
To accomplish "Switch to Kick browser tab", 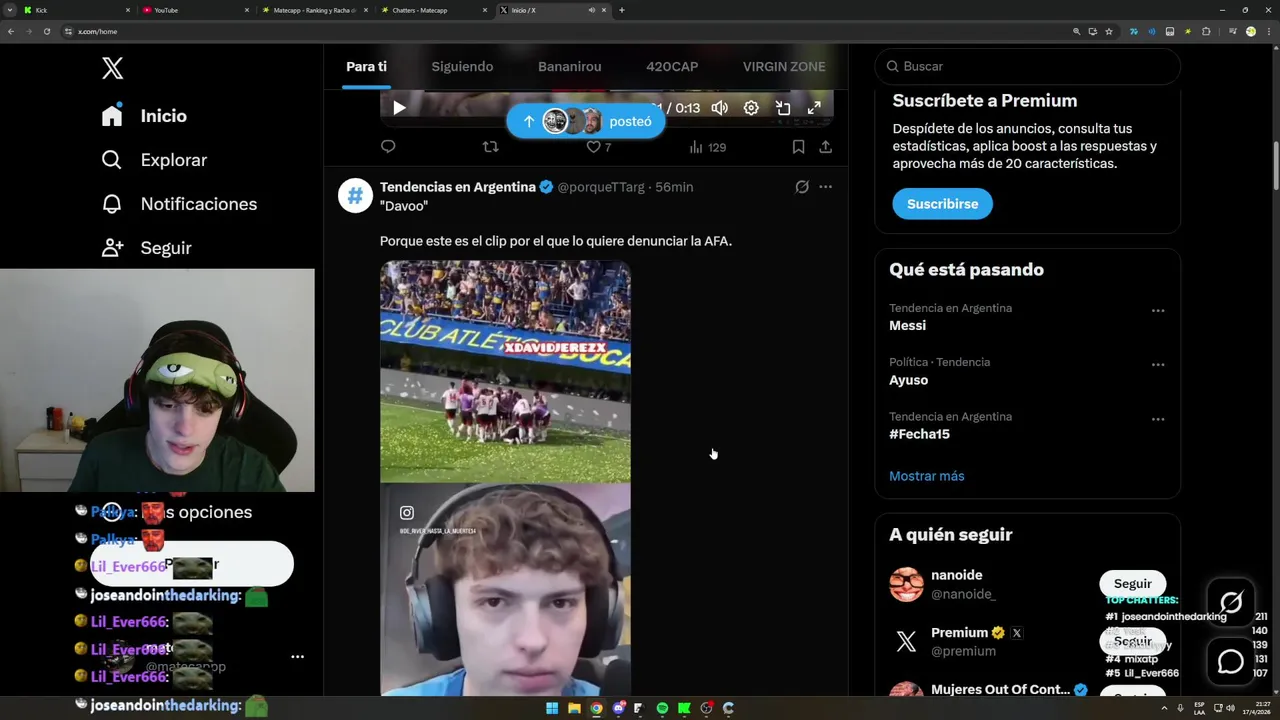I will click(x=78, y=10).
